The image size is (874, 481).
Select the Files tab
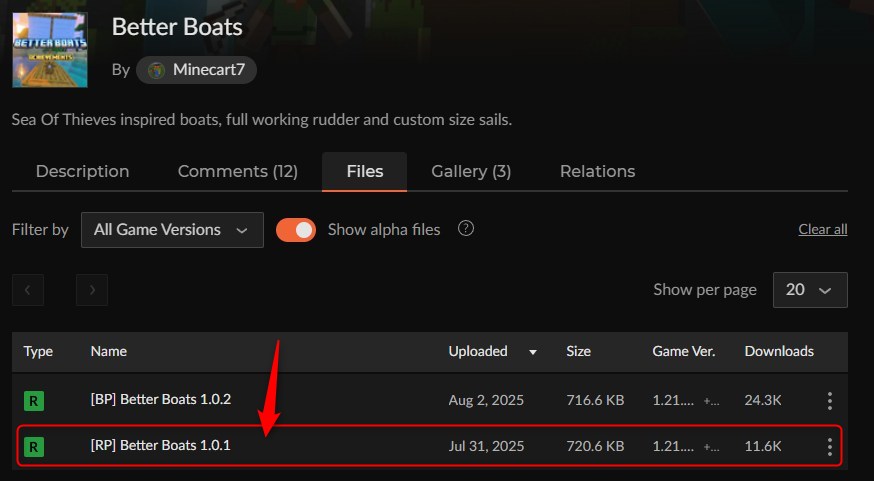[x=365, y=172]
